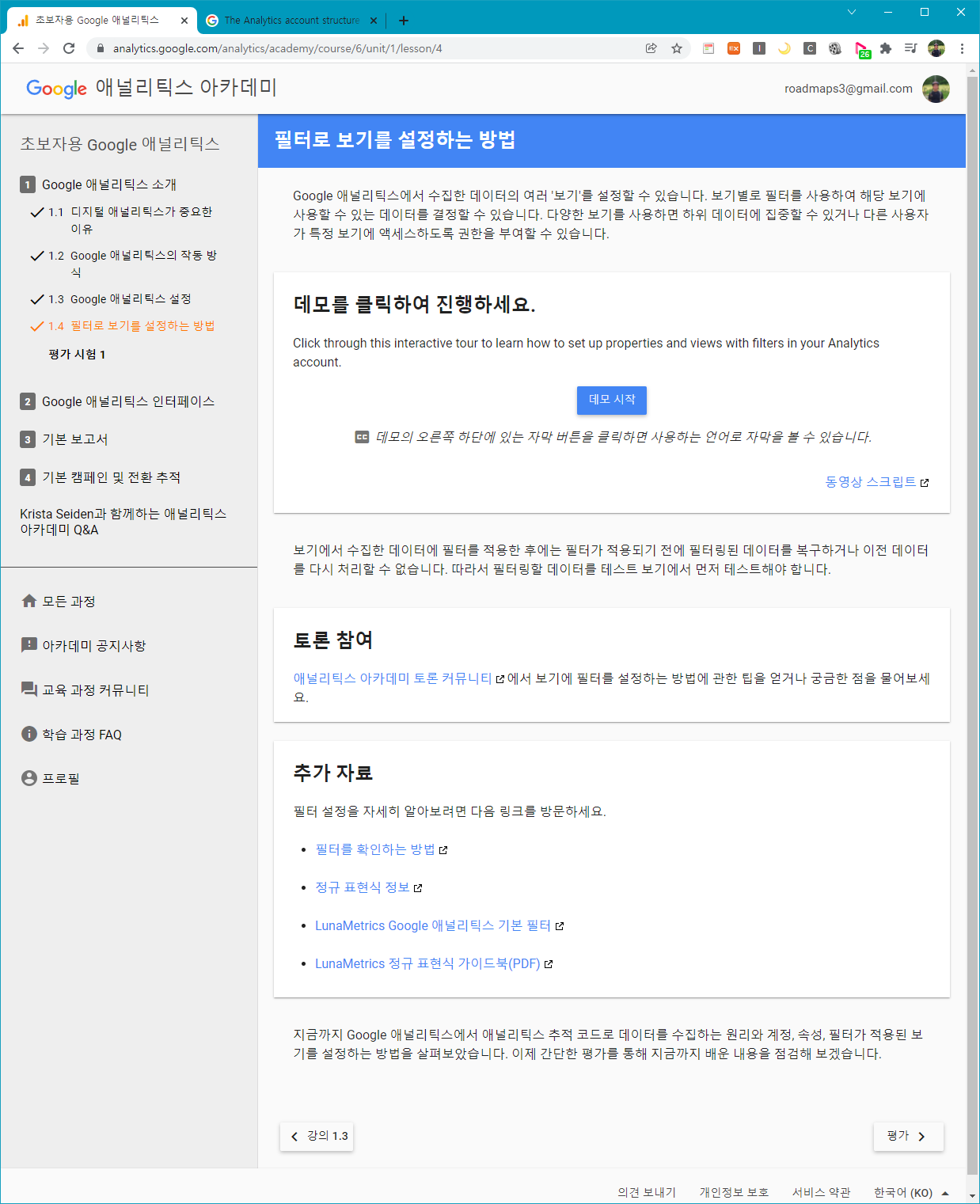
Task: Go to previous lesson 강의 1.3
Action: point(317,1136)
